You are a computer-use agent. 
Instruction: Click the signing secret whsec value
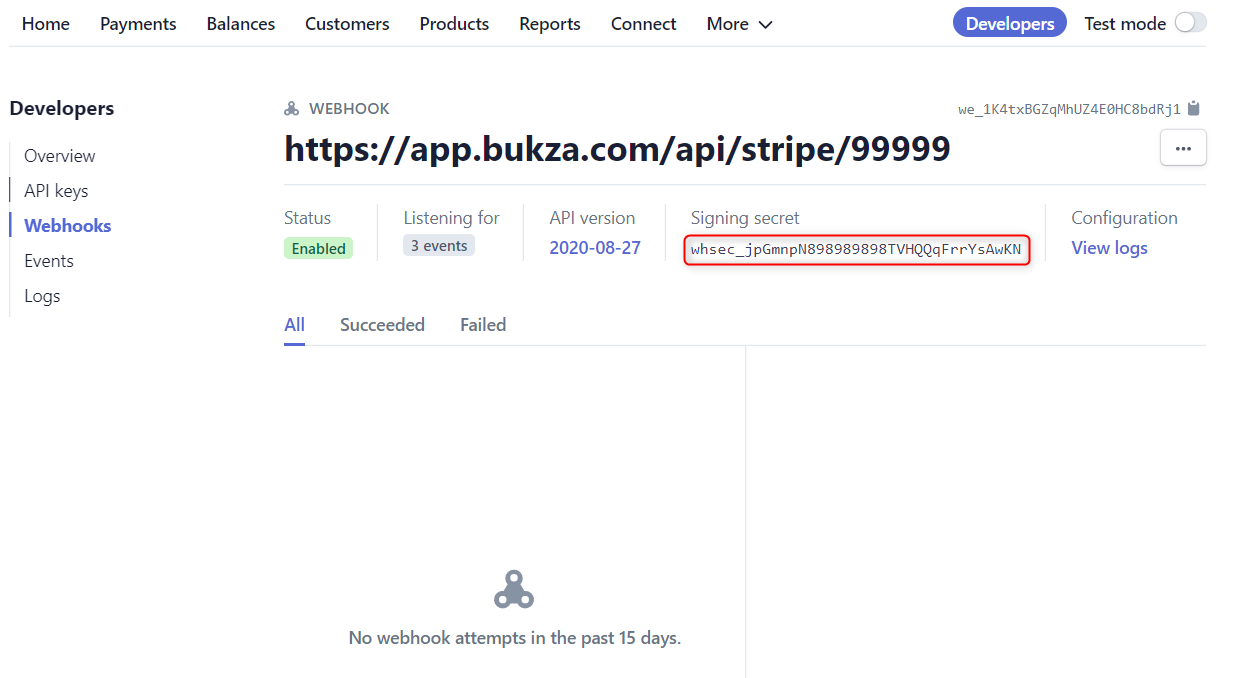[856, 249]
